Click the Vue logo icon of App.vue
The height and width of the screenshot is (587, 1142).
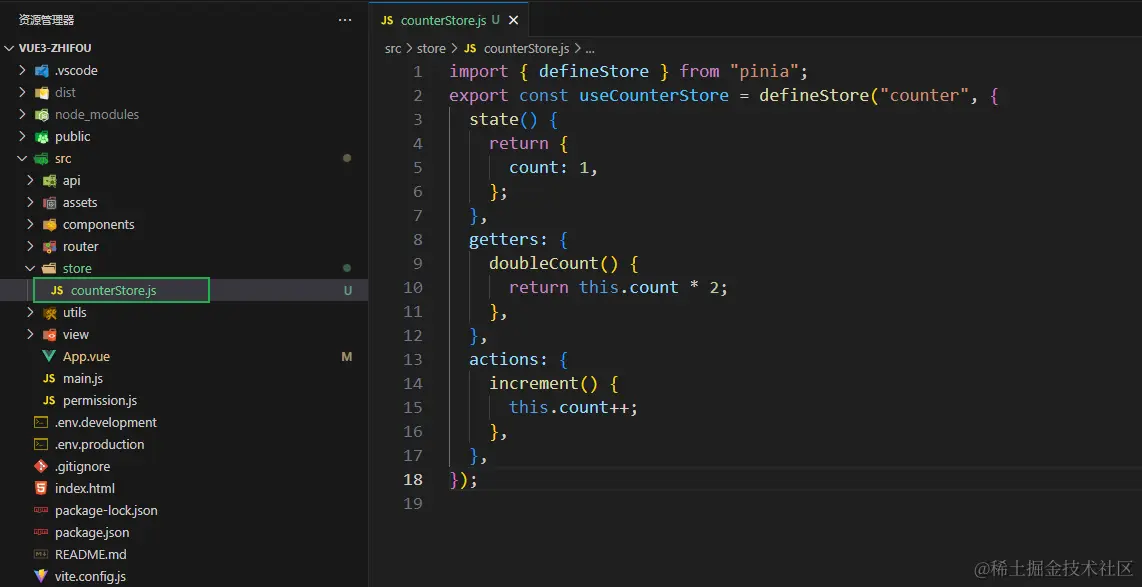[x=50, y=356]
